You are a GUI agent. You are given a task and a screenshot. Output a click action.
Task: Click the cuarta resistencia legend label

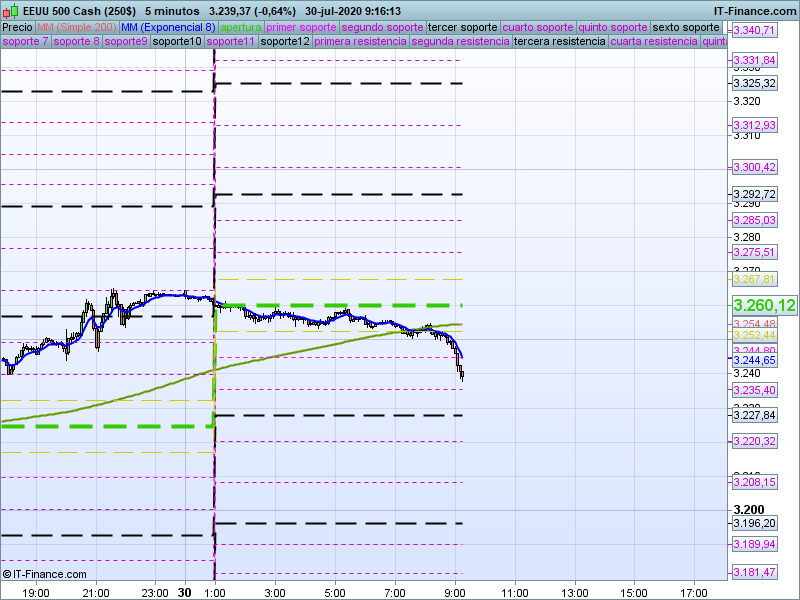coord(653,42)
